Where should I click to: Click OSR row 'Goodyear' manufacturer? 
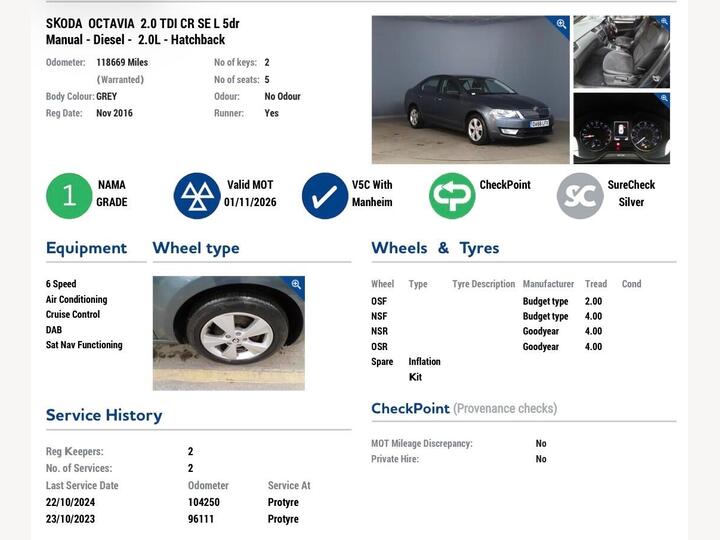point(541,347)
